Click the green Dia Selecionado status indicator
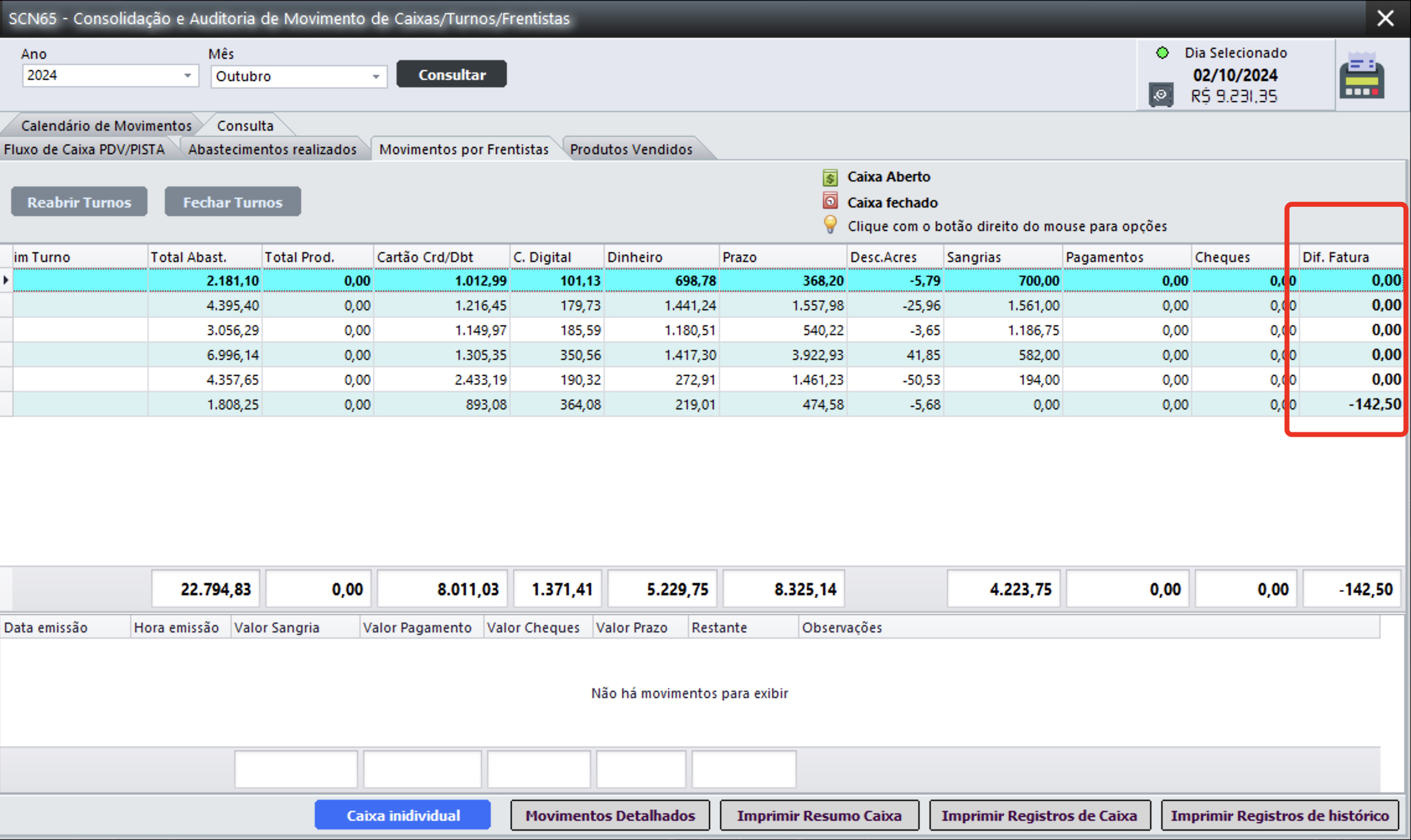The height and width of the screenshot is (840, 1411). [x=1163, y=53]
